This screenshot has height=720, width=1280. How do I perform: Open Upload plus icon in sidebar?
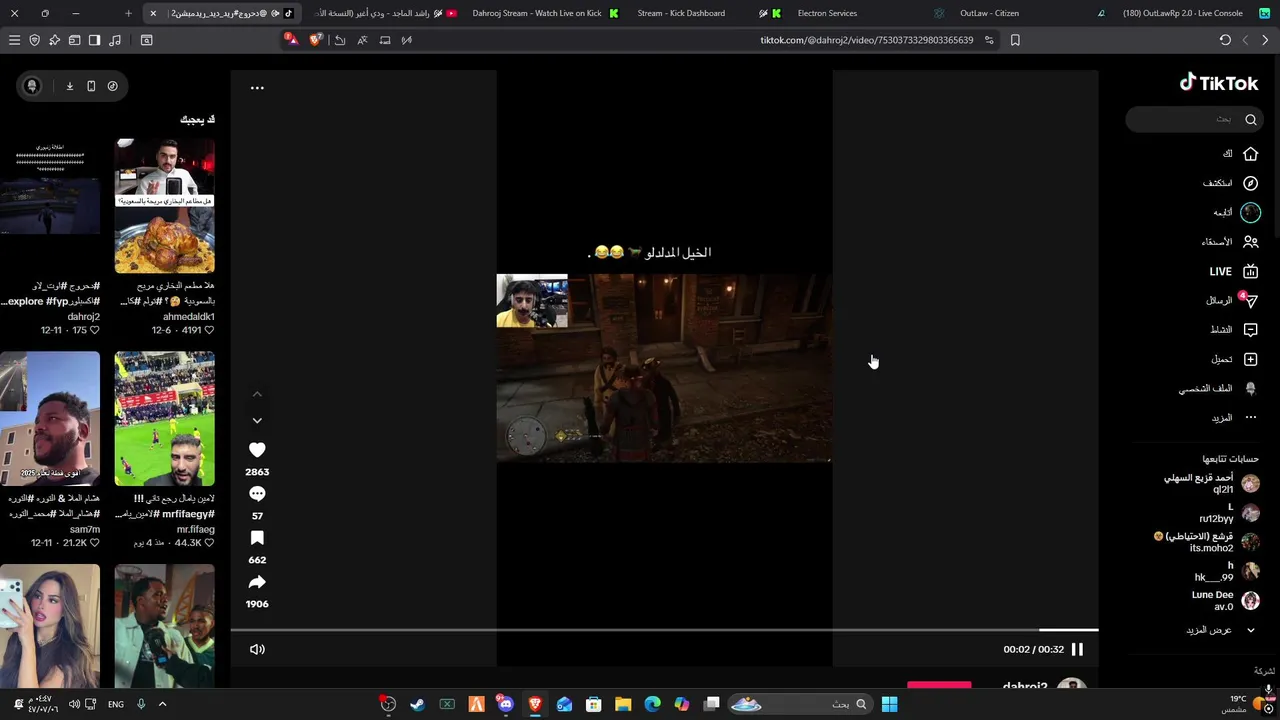[1250, 359]
